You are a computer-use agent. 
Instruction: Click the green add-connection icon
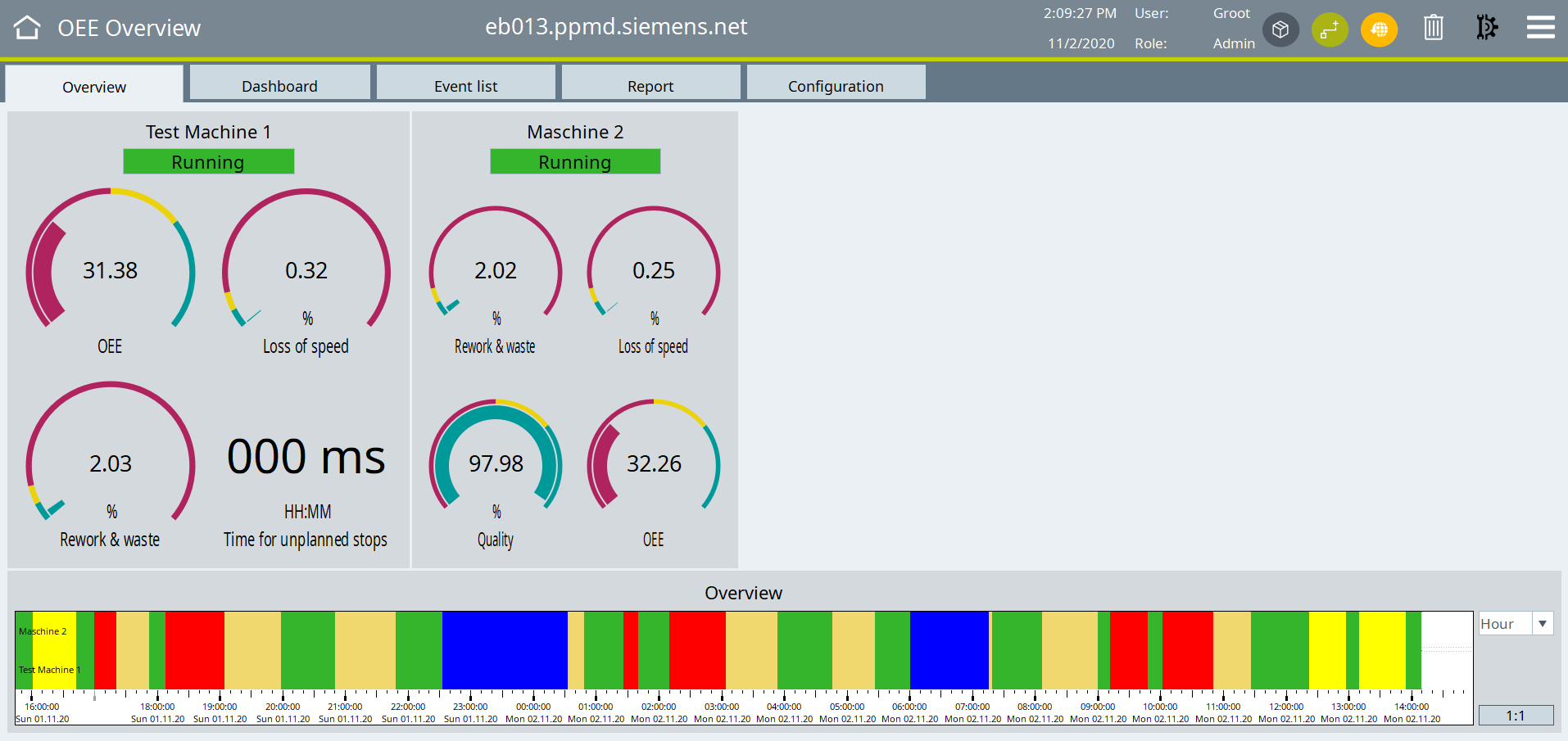(x=1329, y=29)
